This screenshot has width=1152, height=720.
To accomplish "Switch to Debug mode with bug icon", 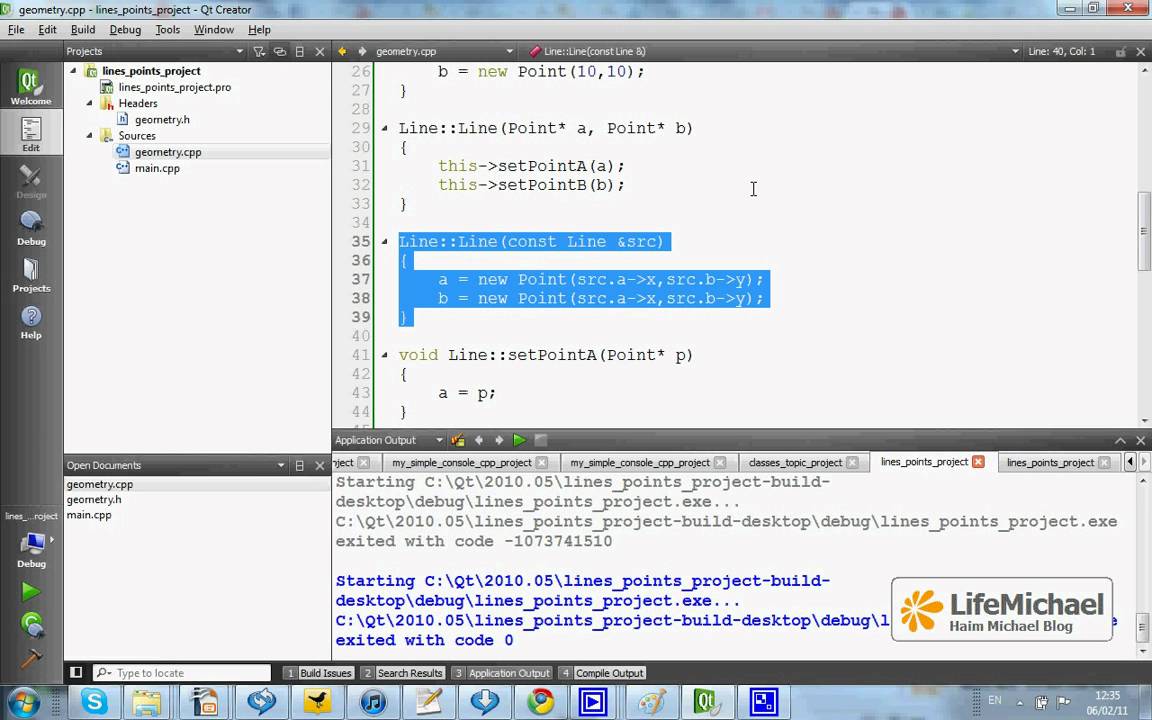I will click(x=31, y=227).
